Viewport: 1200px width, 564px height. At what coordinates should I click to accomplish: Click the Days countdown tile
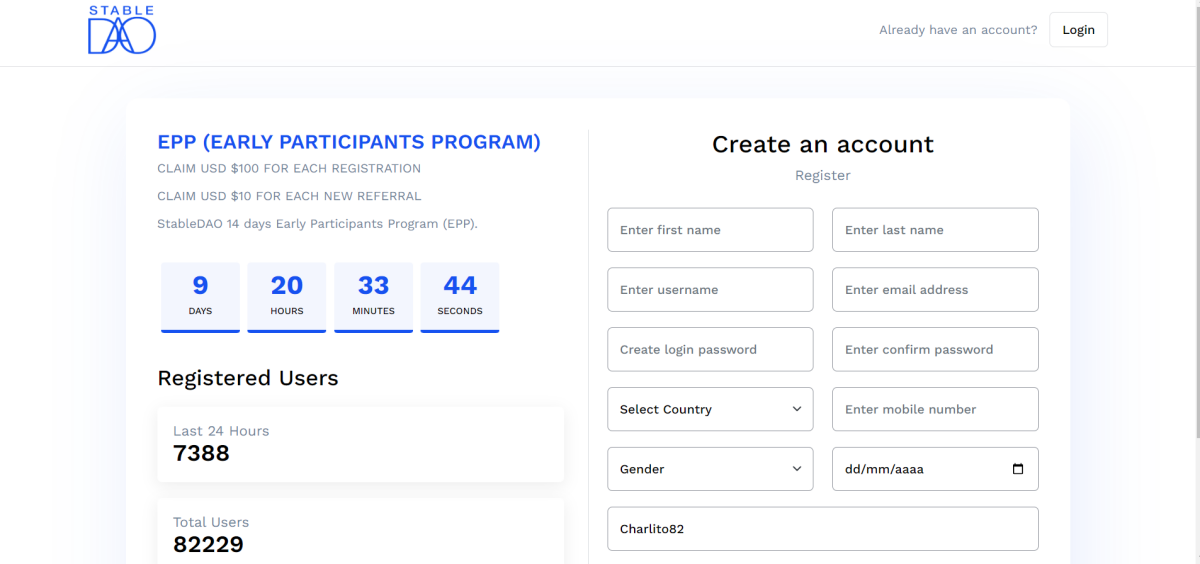click(x=200, y=297)
